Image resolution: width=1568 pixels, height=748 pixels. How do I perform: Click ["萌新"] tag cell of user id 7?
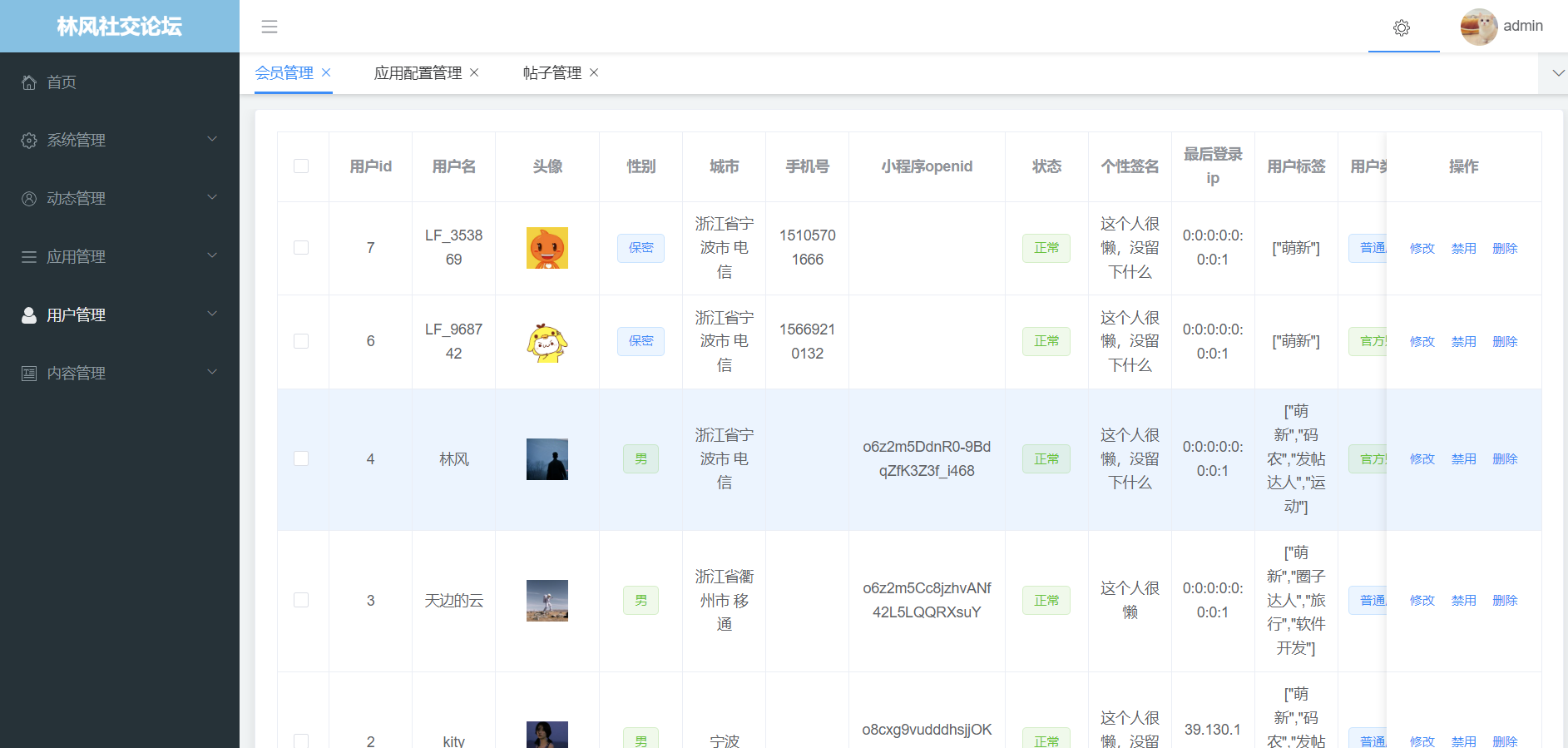(x=1296, y=248)
